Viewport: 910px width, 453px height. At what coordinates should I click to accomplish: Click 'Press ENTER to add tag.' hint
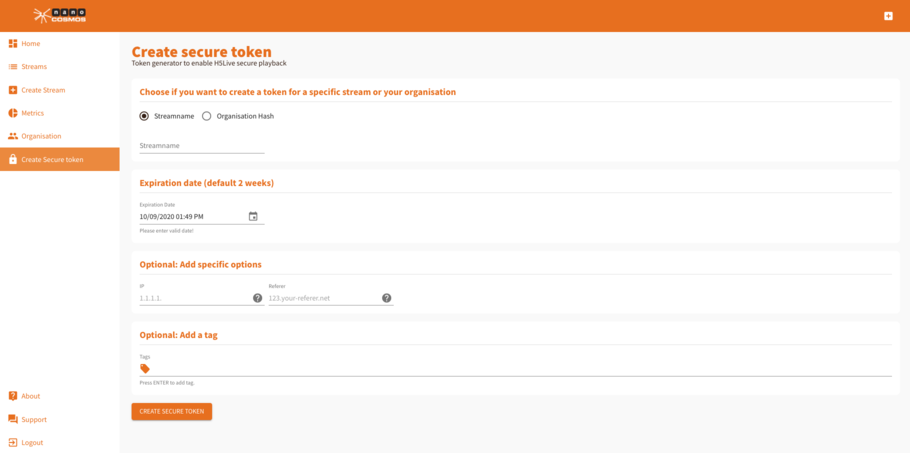(x=167, y=383)
